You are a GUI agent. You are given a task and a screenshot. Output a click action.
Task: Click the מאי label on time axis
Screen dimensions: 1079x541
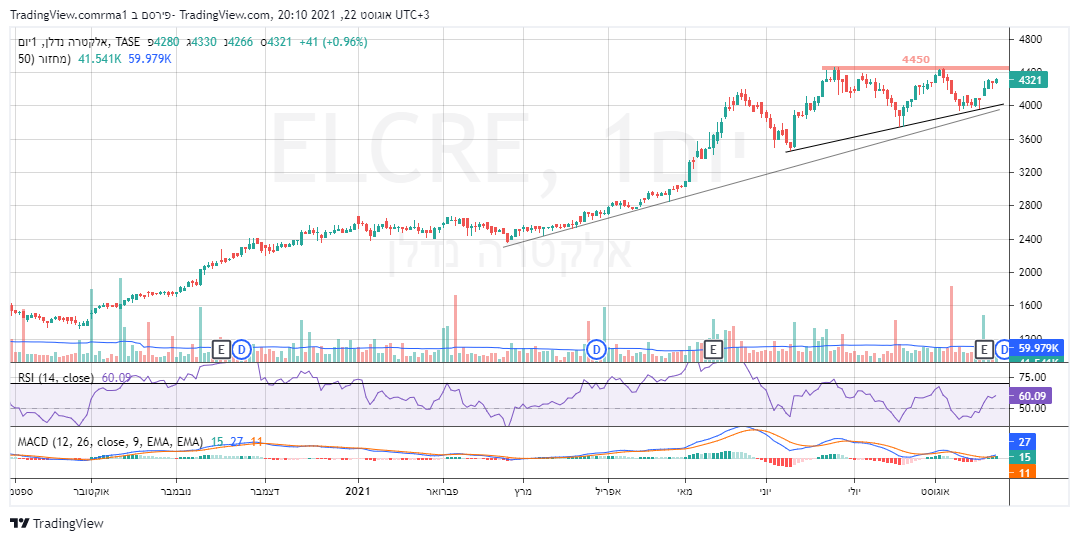pos(685,491)
